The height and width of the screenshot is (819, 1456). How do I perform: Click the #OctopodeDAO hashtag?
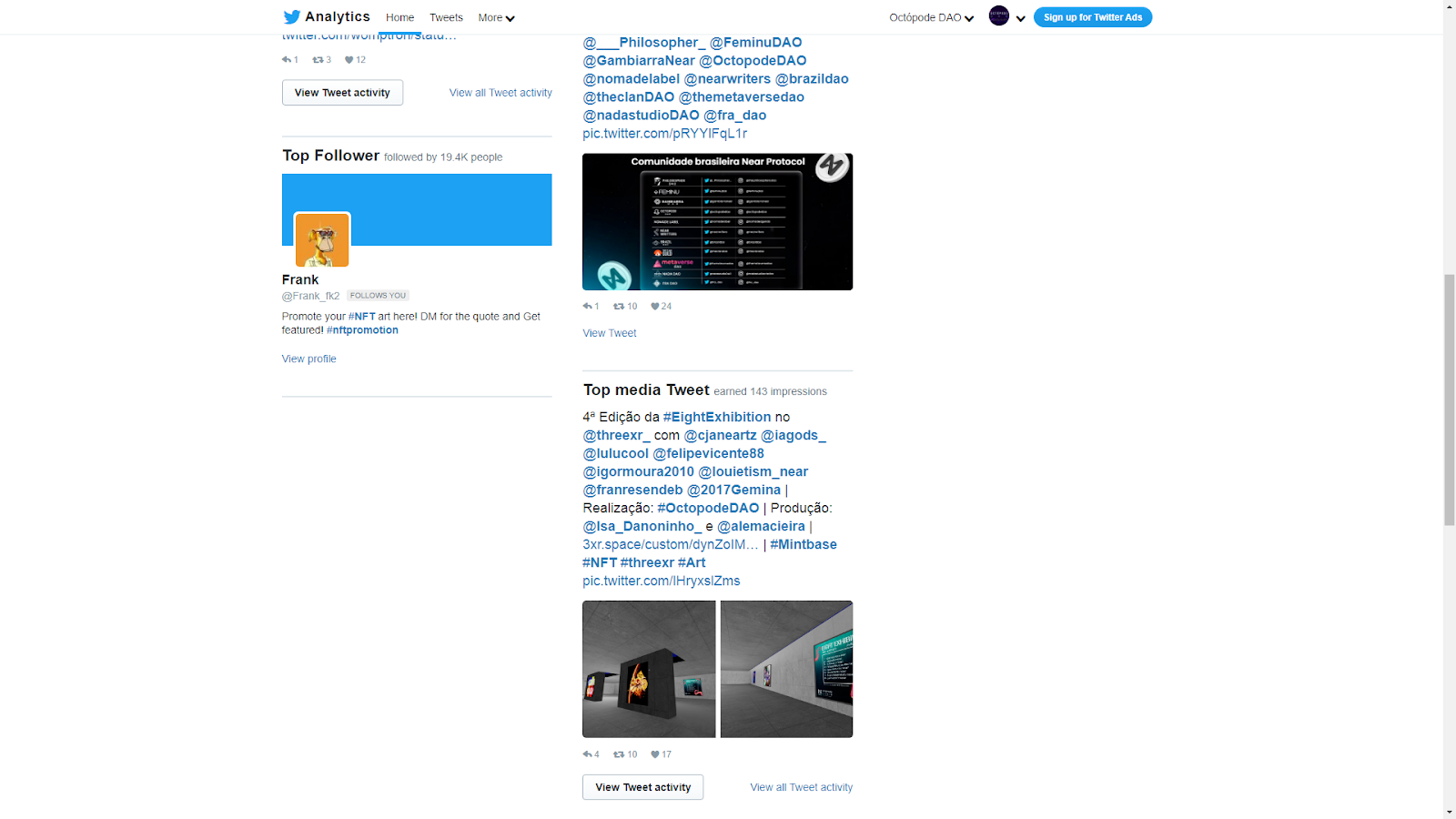point(708,508)
